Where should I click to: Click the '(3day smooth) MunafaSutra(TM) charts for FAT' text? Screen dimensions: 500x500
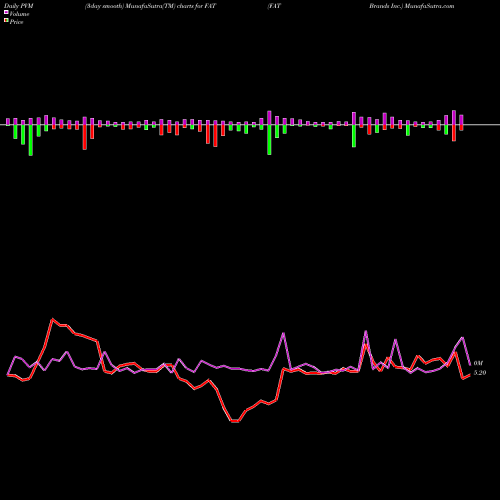pos(150,6)
